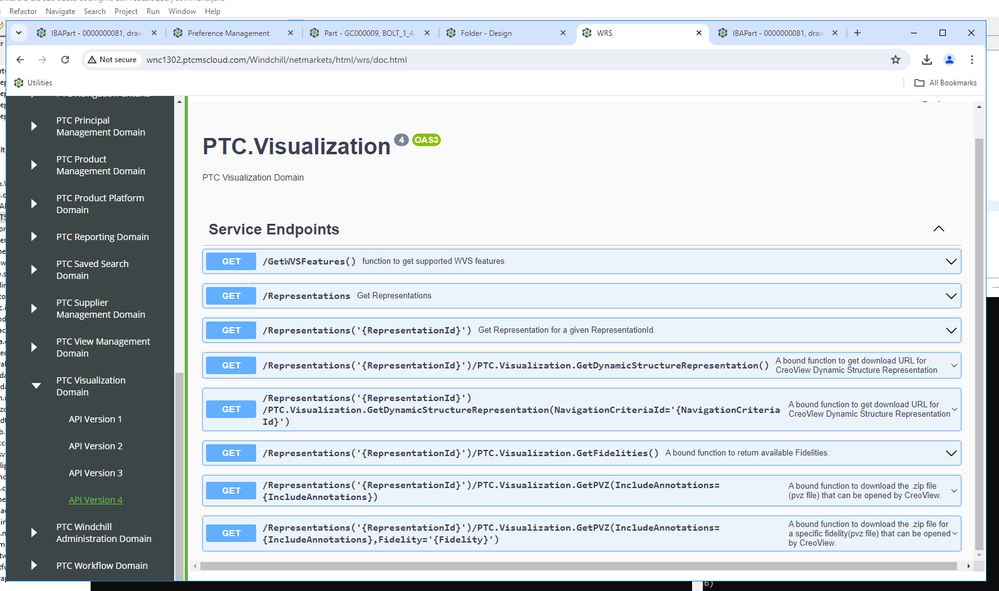This screenshot has height=591, width=999.
Task: Close the Folder - Design tab
Action: point(563,33)
